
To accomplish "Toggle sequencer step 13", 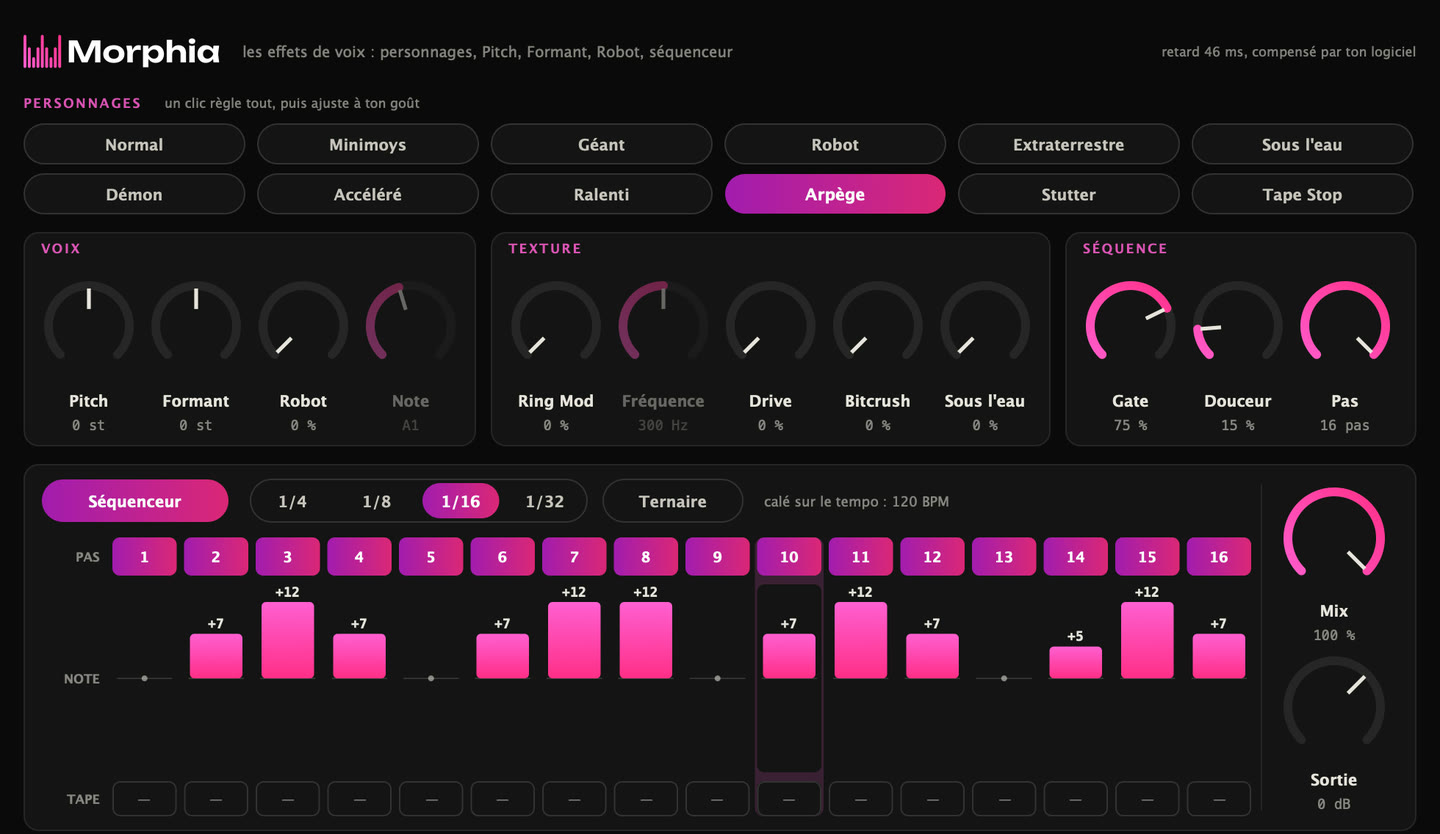I will (x=1004, y=557).
